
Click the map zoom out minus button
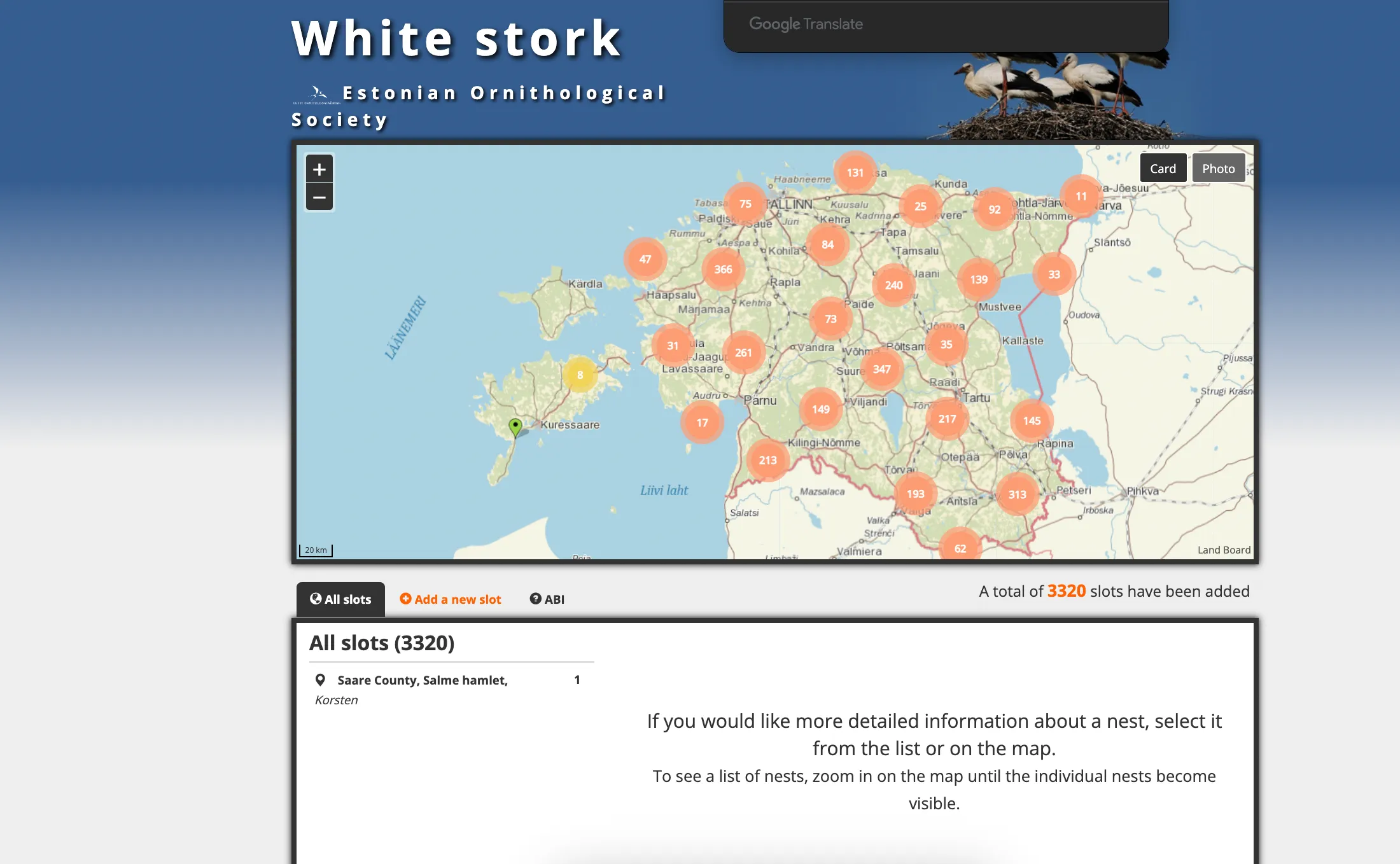coord(319,197)
